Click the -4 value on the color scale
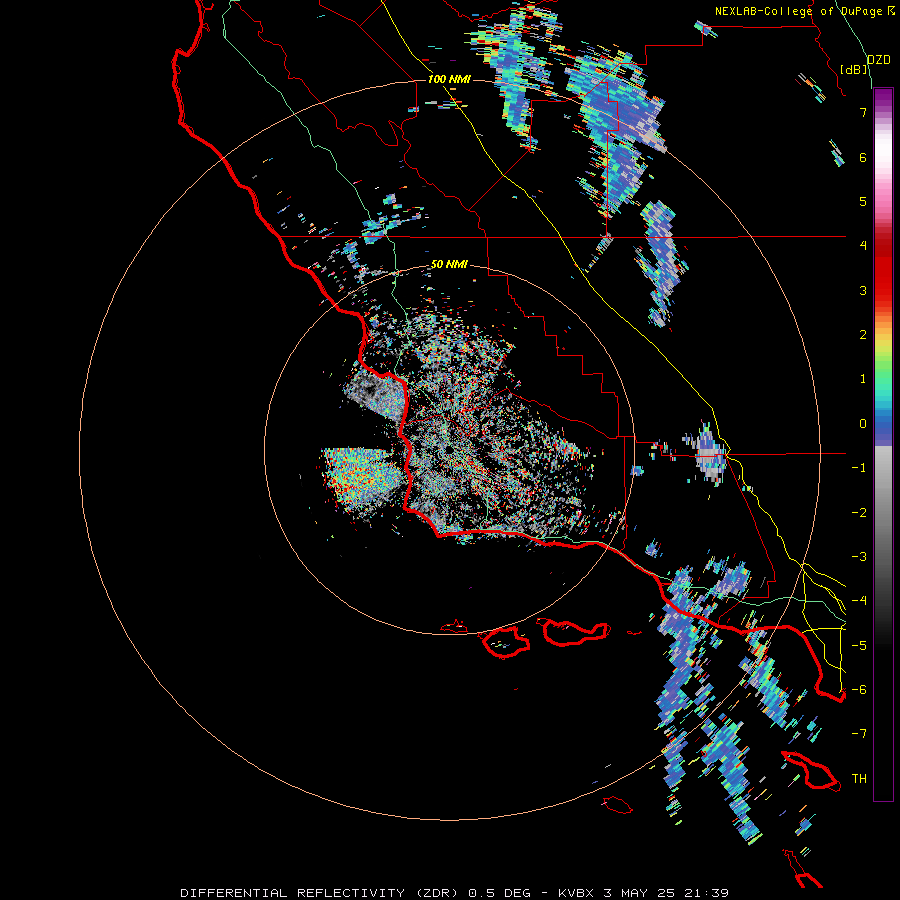 click(x=859, y=600)
